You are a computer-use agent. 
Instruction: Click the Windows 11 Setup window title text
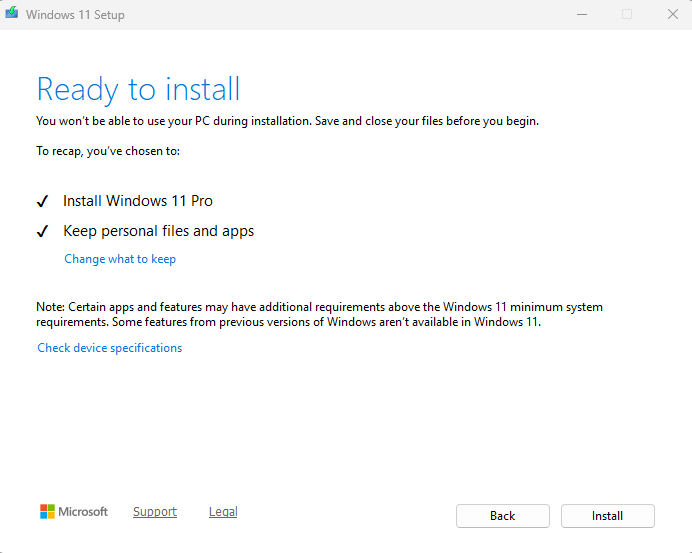tap(75, 15)
